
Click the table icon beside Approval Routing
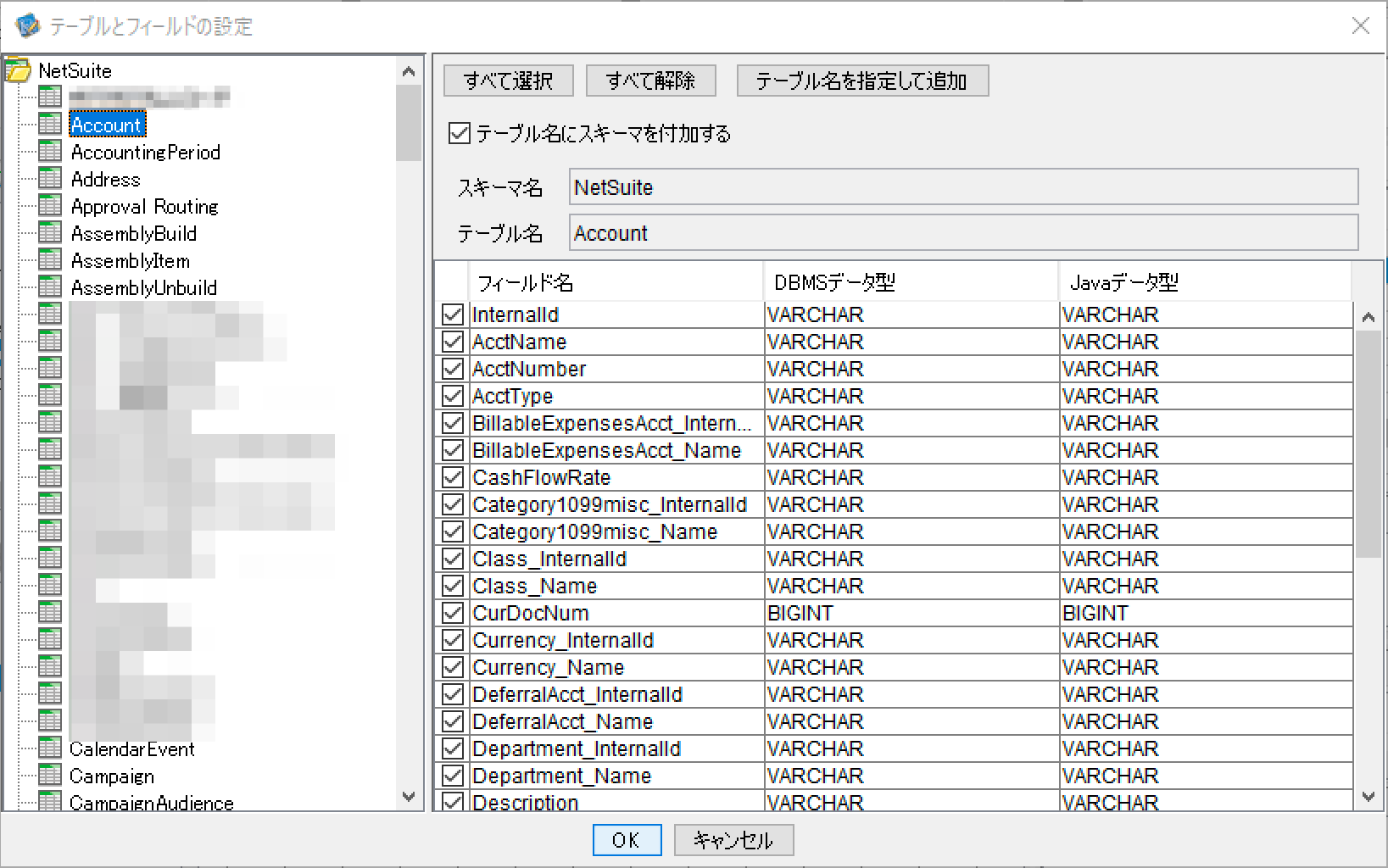50,206
